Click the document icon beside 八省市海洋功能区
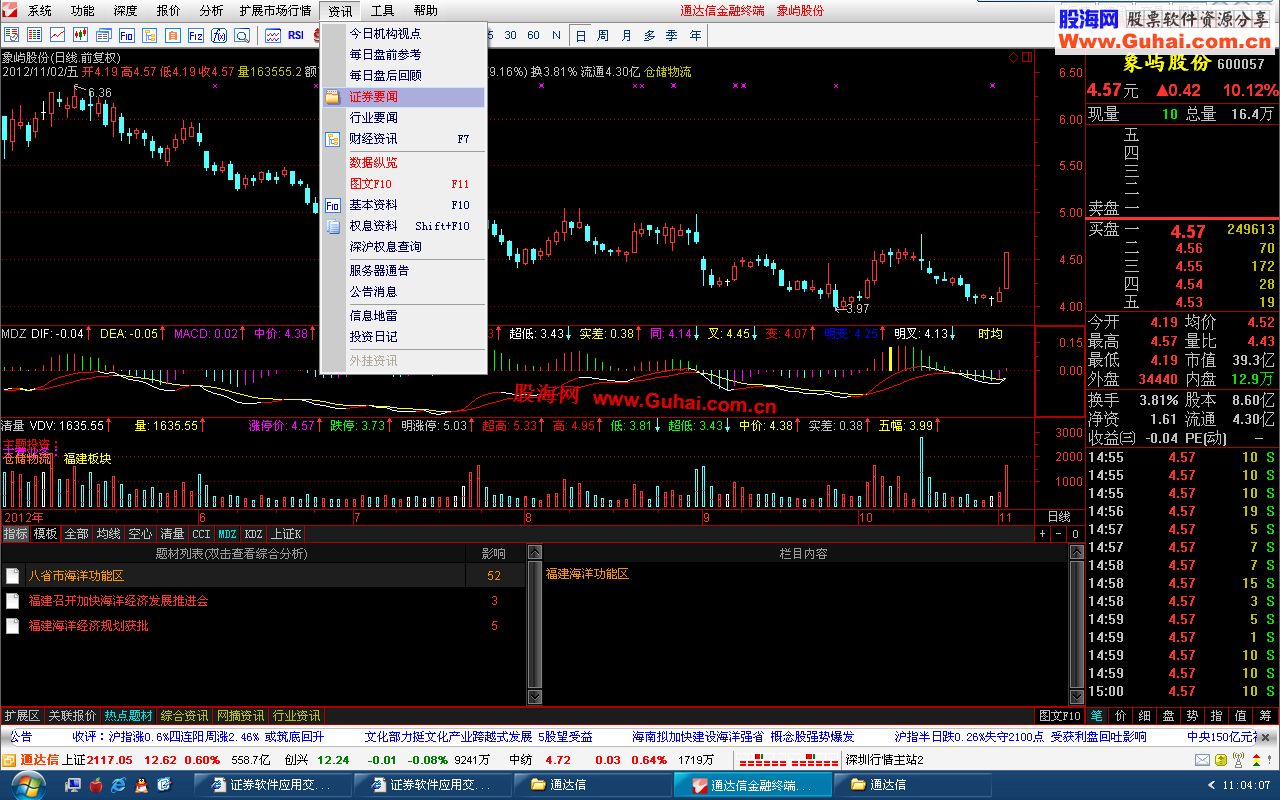Viewport: 1280px width, 800px height. coord(12,576)
